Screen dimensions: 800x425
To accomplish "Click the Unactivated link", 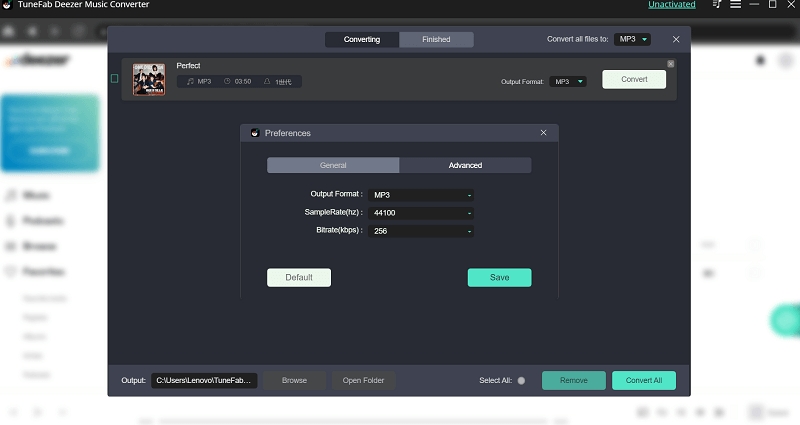I will point(671,5).
